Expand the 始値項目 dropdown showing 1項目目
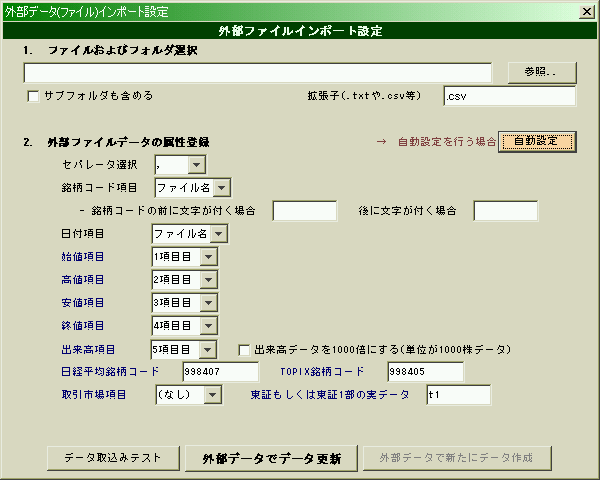Screen dimensions: 600x480 (x=208, y=257)
